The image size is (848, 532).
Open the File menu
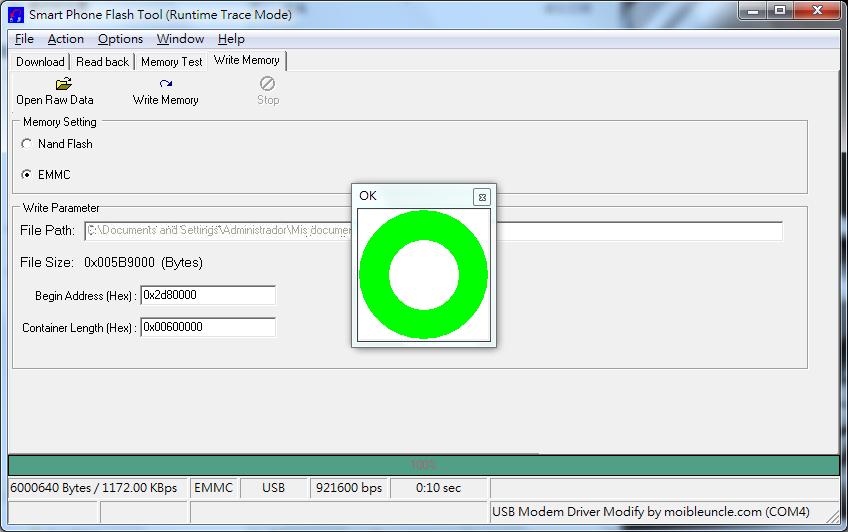point(24,39)
